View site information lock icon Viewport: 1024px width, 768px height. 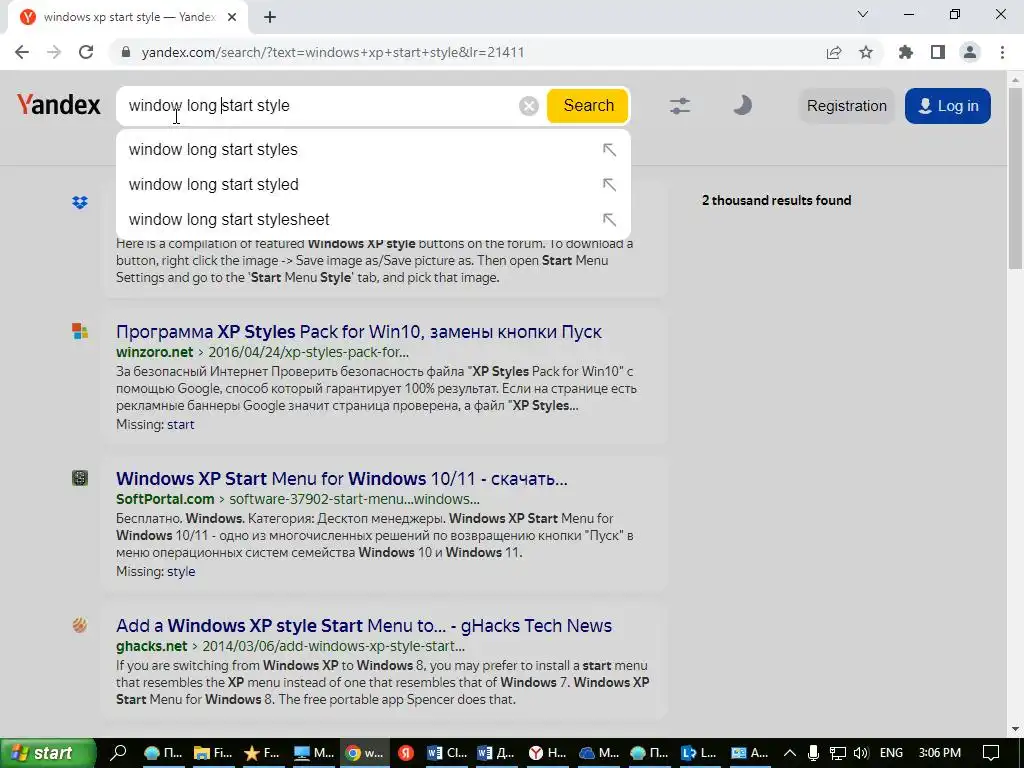[126, 52]
